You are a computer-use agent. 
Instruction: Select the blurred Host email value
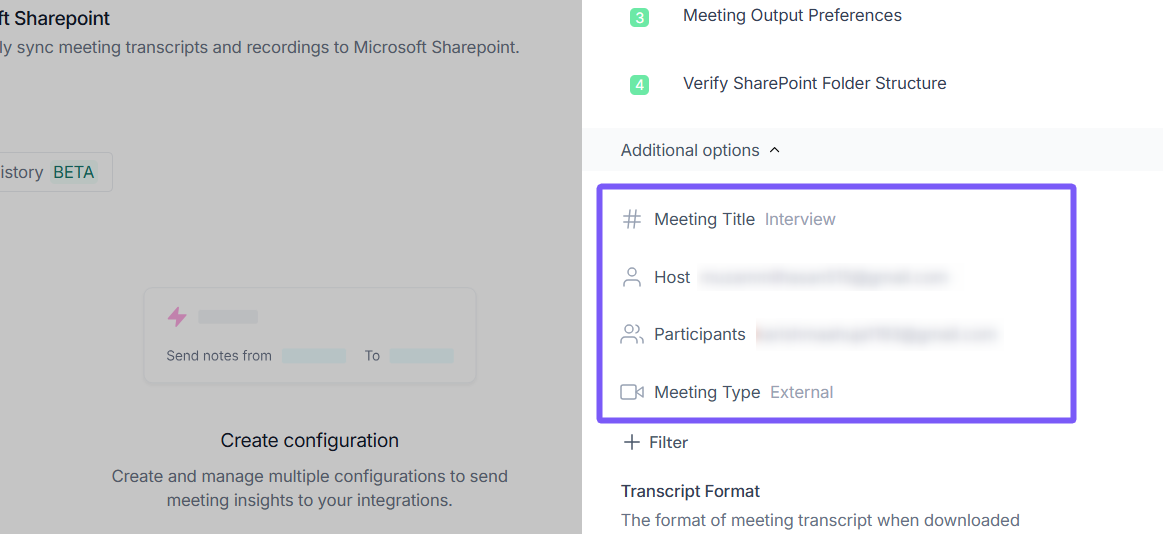point(822,278)
